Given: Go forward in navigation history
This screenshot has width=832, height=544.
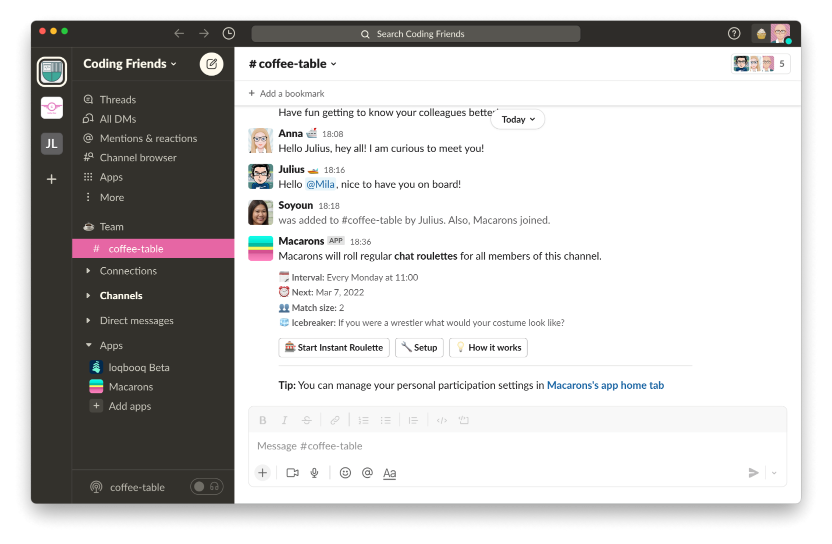Looking at the screenshot, I should [204, 33].
